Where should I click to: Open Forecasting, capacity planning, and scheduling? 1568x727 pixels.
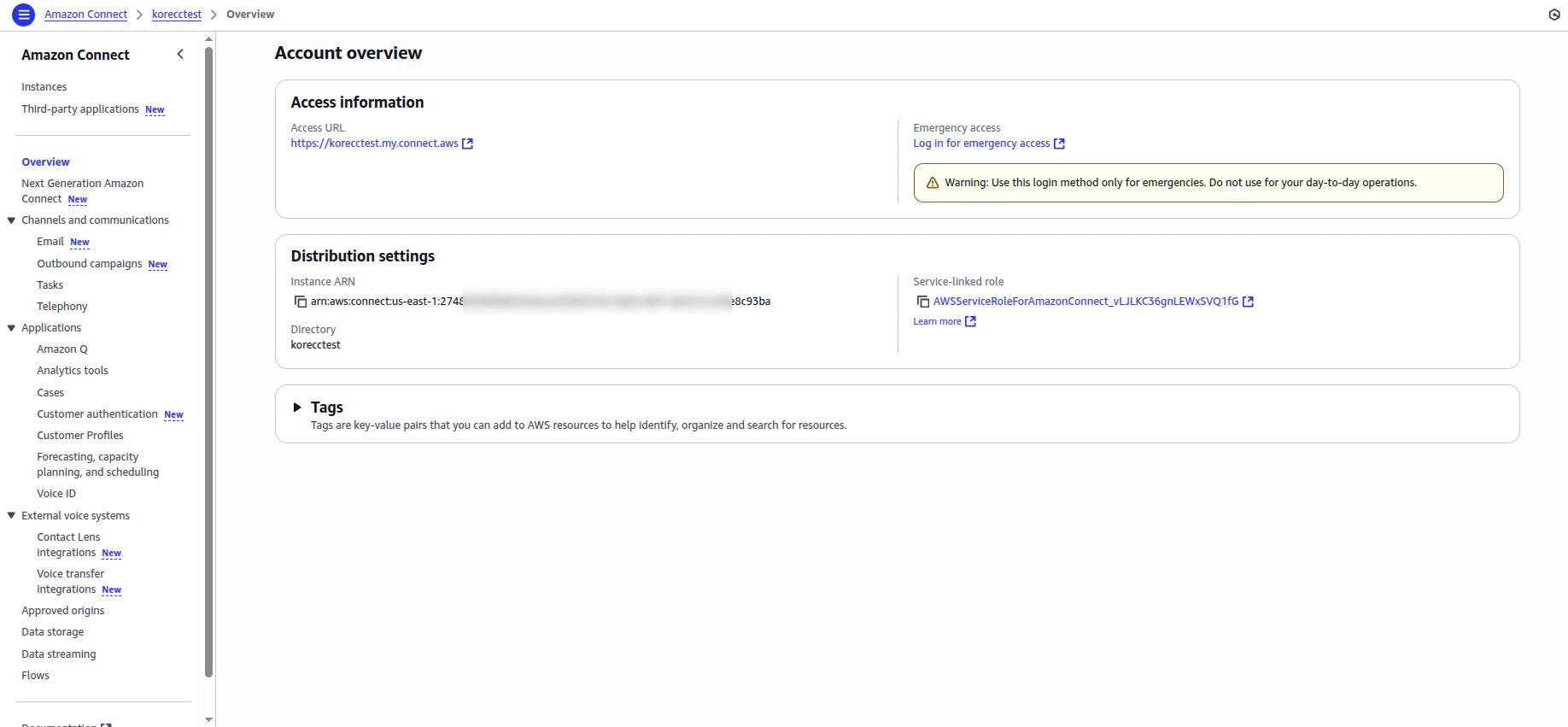tap(98, 465)
